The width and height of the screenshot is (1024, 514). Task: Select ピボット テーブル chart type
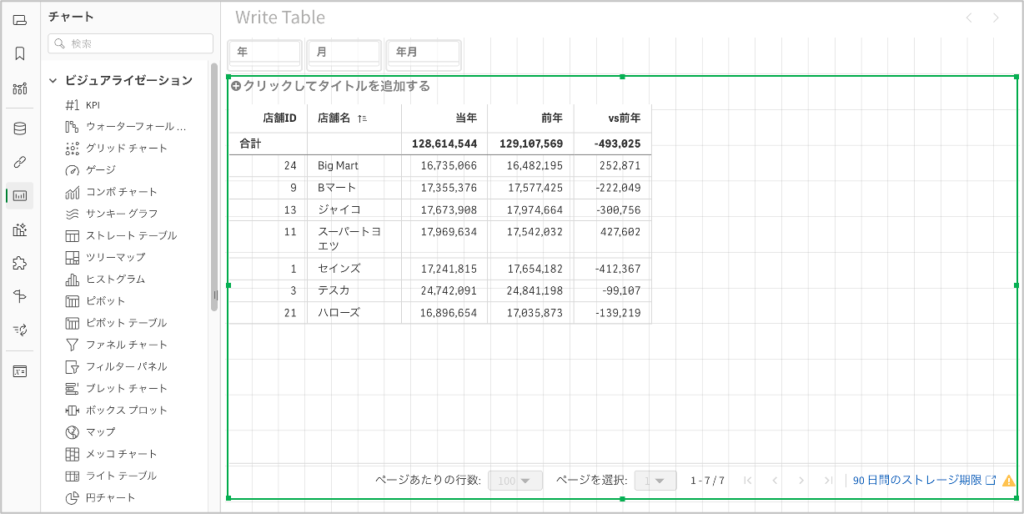[x=126, y=323]
